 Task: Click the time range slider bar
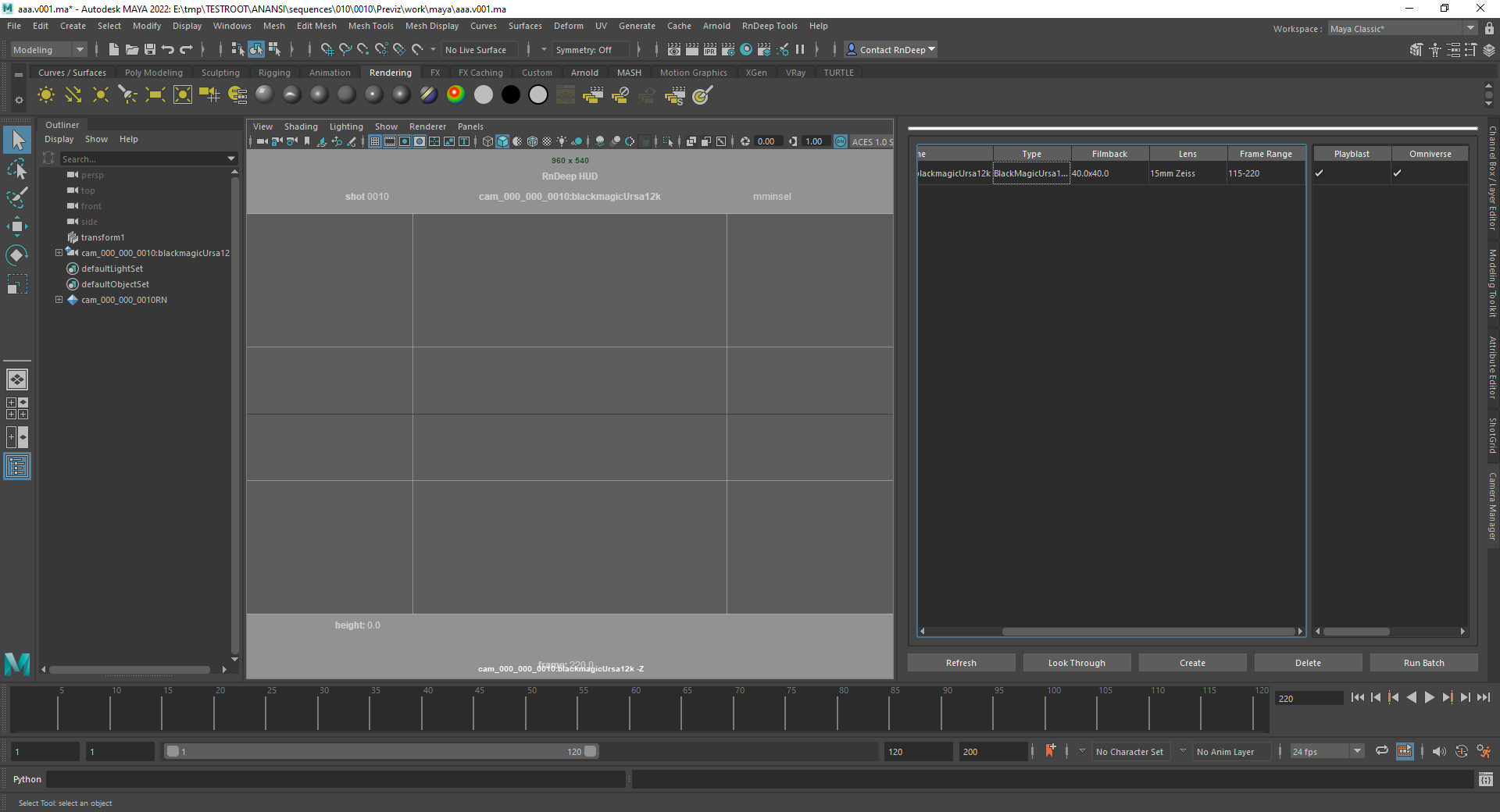pyautogui.click(x=381, y=751)
